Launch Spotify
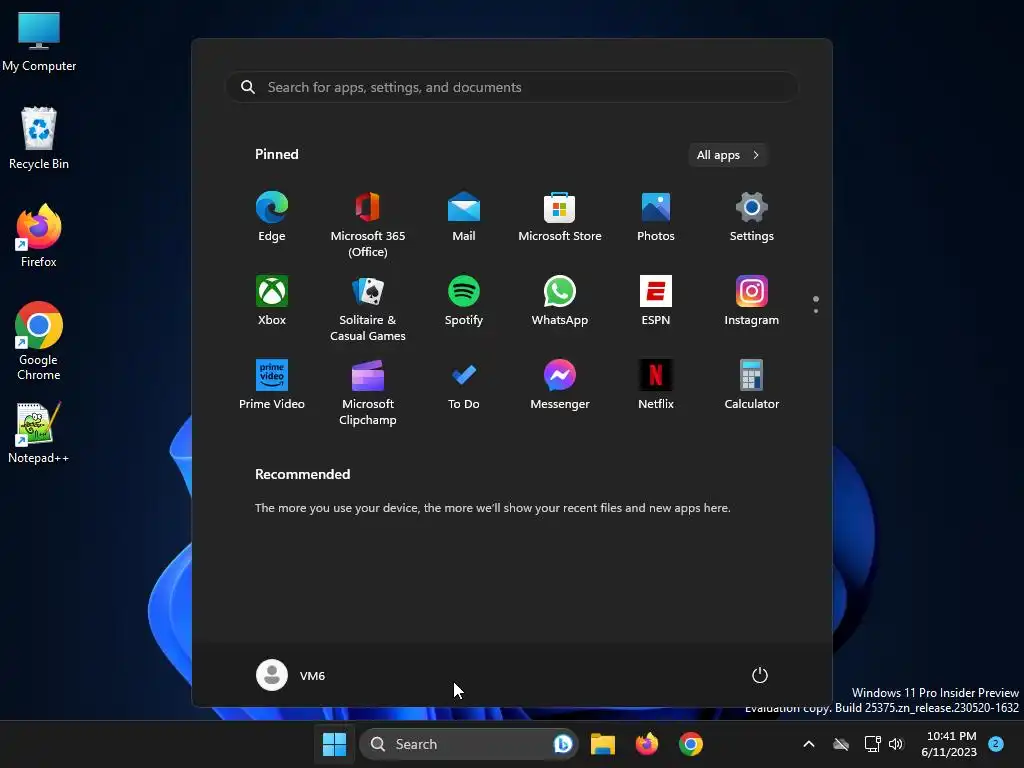The height and width of the screenshot is (768, 1024). (x=464, y=302)
